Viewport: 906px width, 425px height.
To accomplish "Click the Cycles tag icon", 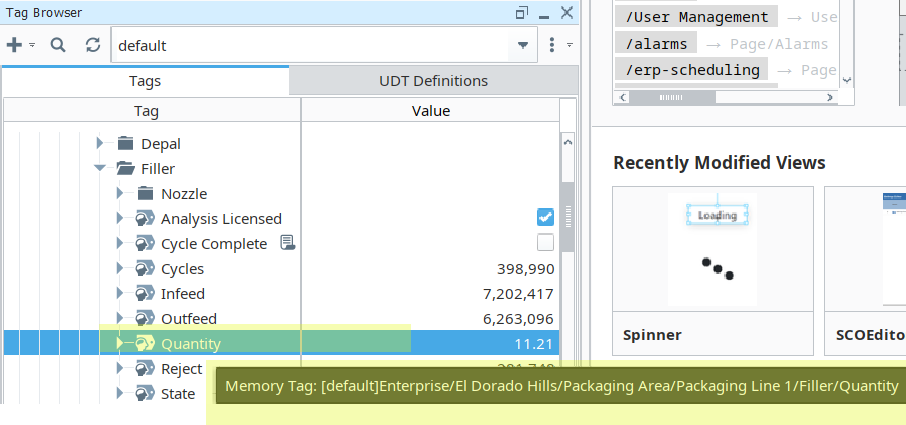I will point(146,269).
